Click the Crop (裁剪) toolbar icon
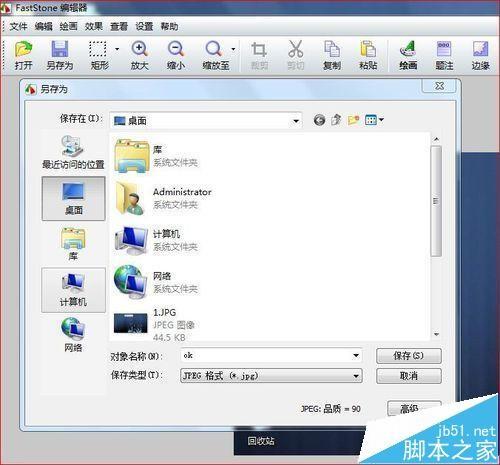Image resolution: width=500 pixels, height=465 pixels. [x=259, y=55]
